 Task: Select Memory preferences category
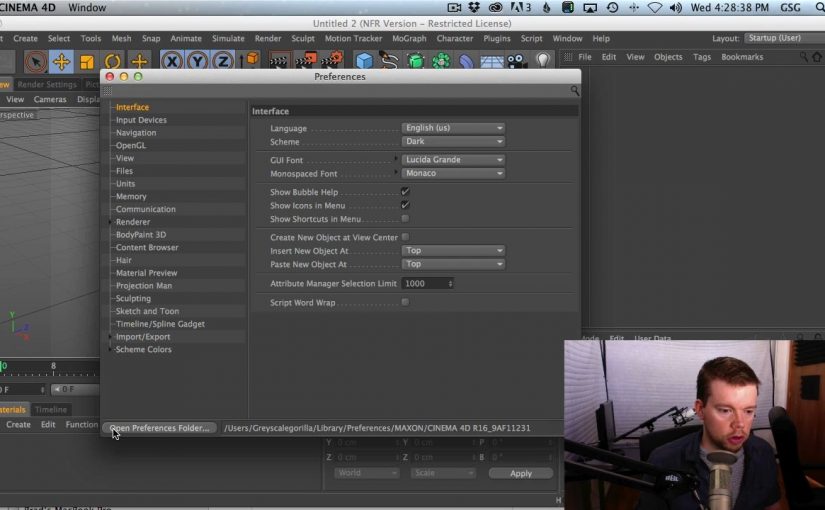point(131,196)
